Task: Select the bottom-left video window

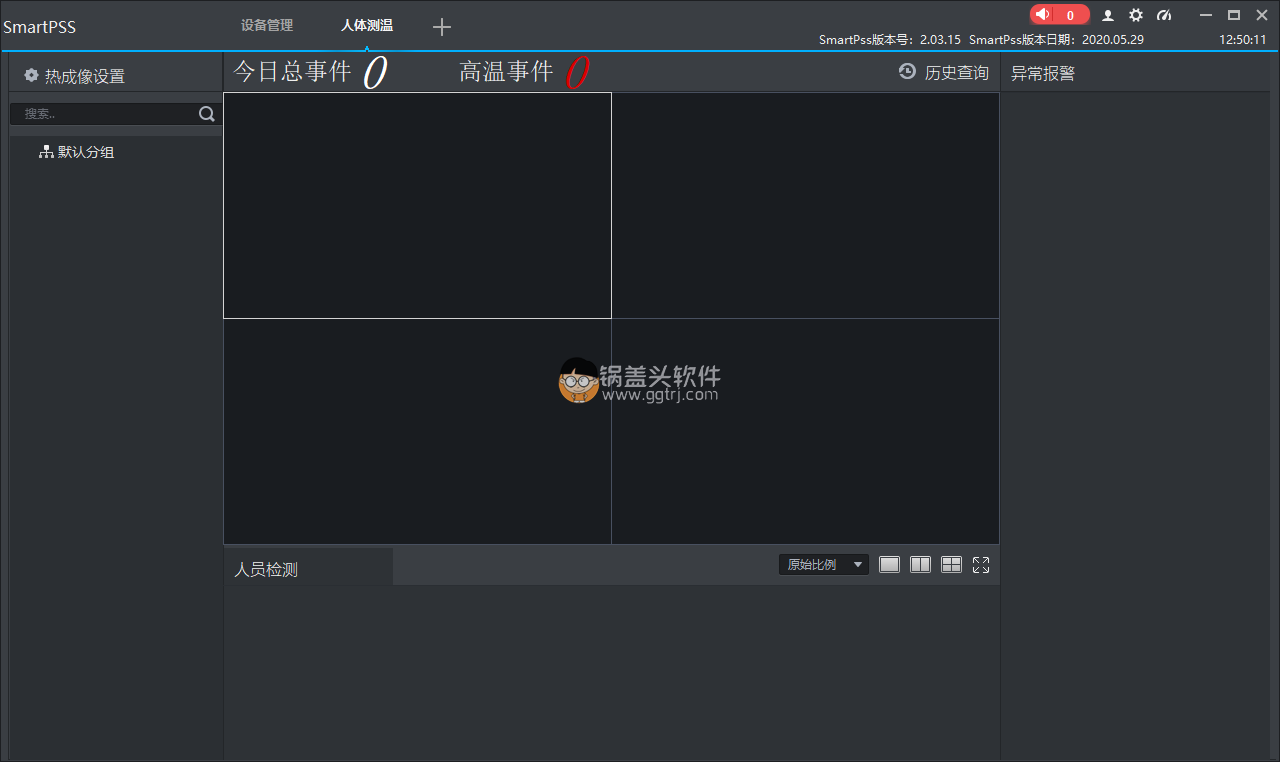Action: (417, 431)
